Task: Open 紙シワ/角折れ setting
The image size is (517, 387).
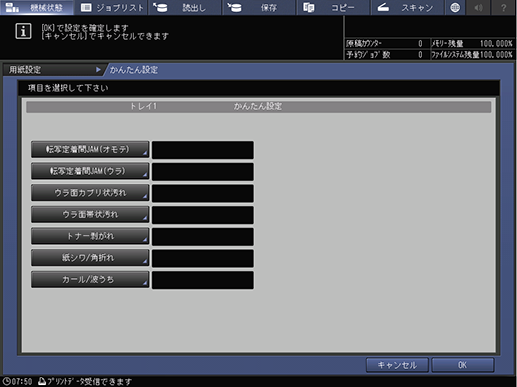Action: coord(90,258)
